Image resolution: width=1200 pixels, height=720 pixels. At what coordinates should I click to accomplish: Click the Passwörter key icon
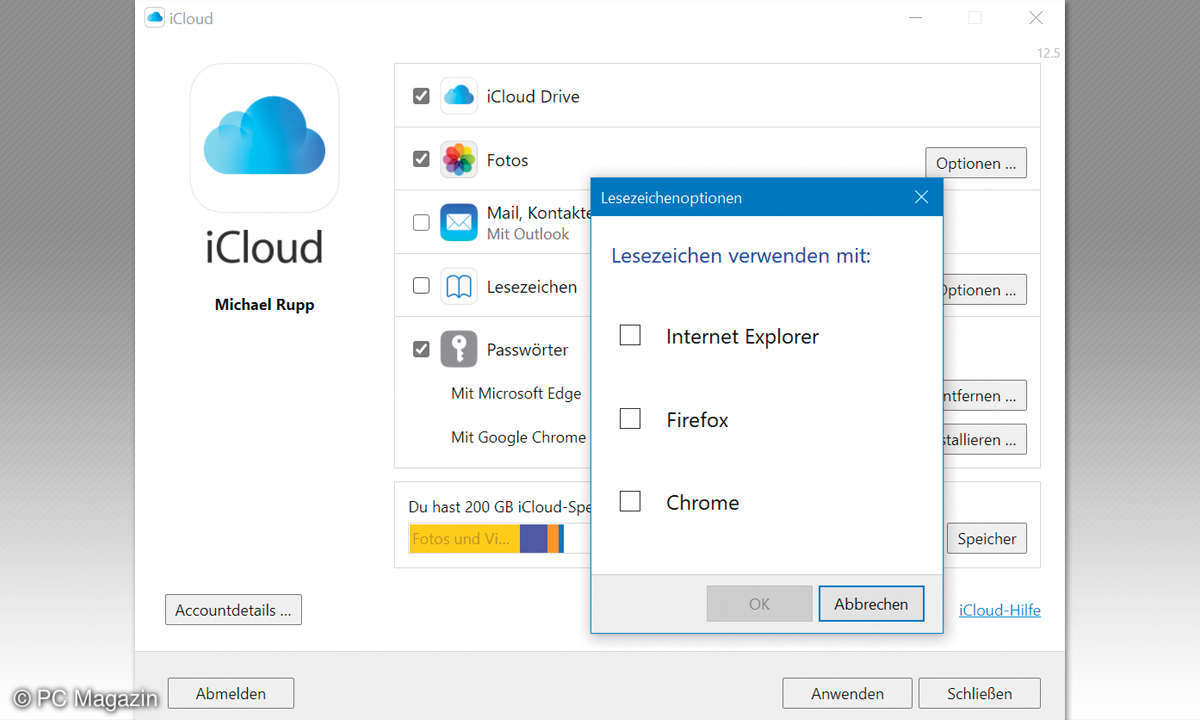coord(459,349)
